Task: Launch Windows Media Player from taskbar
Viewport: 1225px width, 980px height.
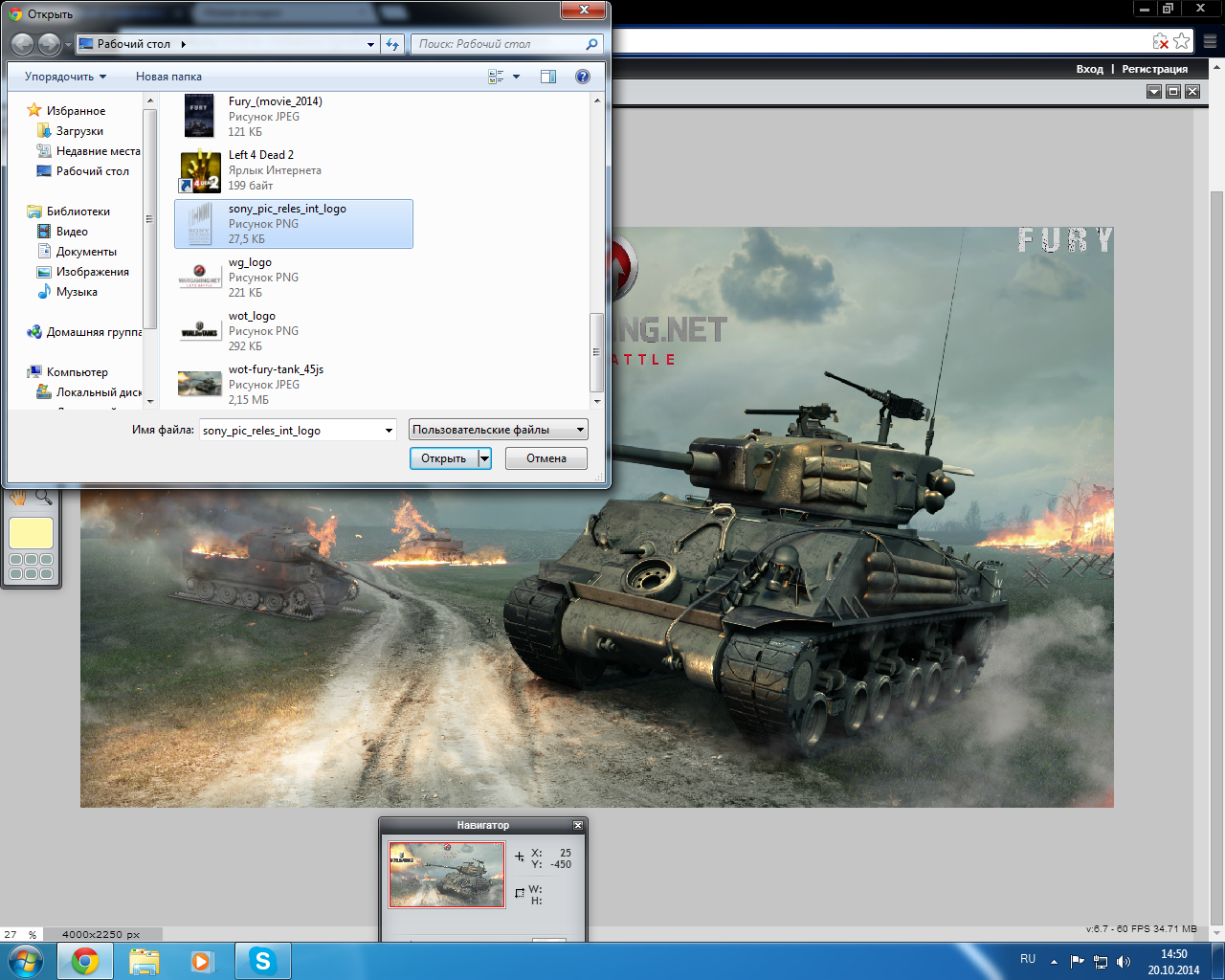Action: coord(202,961)
